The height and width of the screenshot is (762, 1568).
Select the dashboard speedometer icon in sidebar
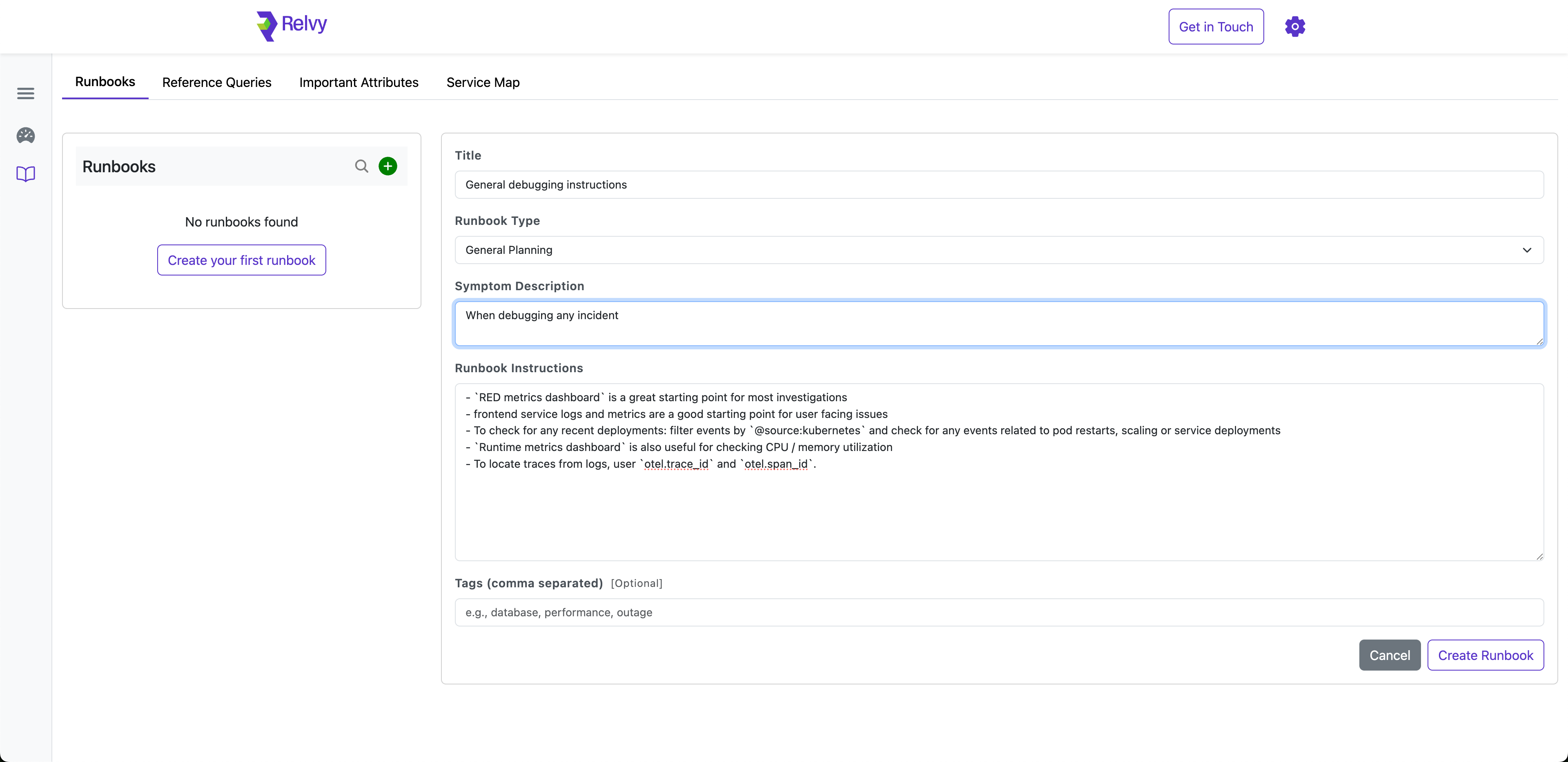pos(25,135)
